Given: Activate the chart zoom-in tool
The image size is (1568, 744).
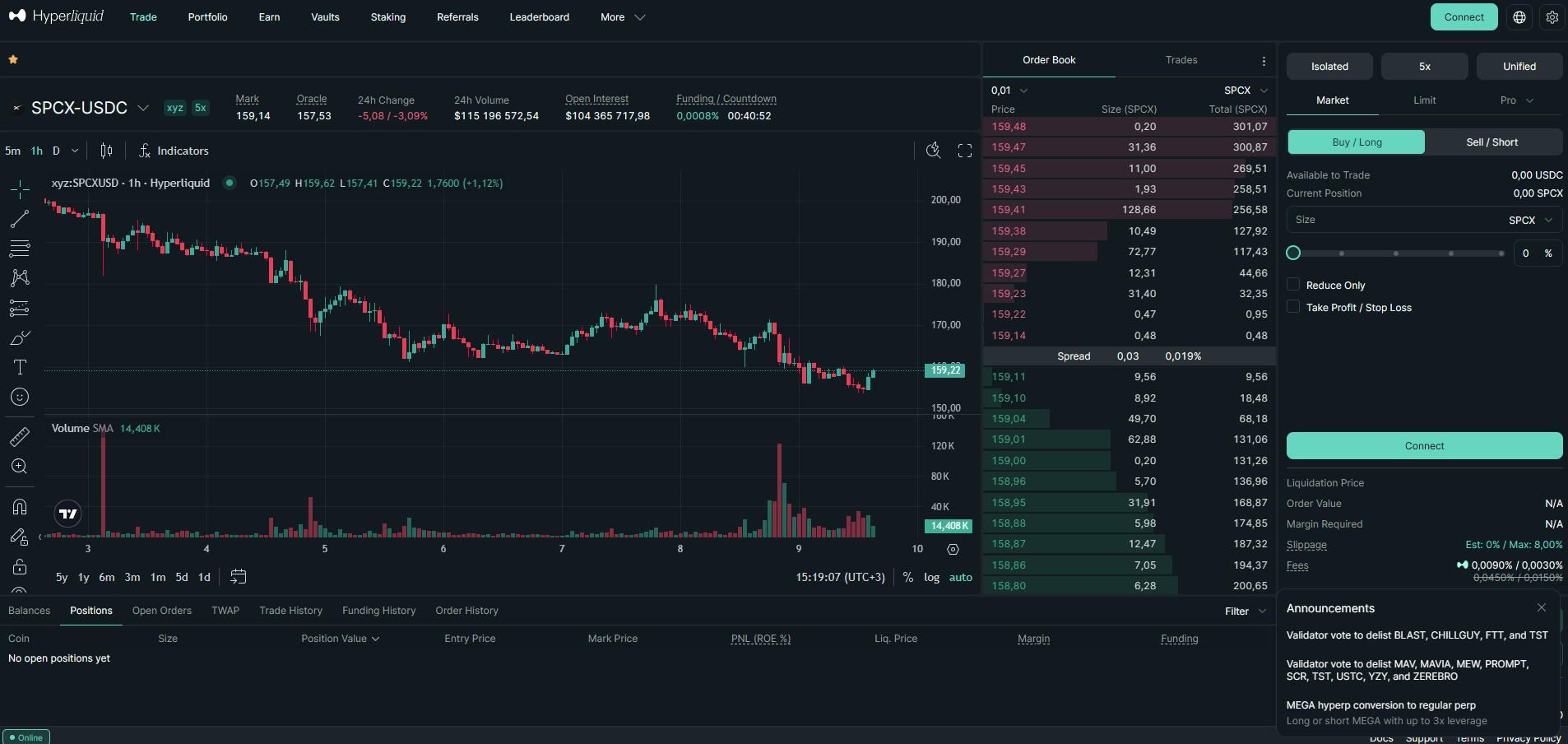Looking at the screenshot, I should tap(20, 466).
